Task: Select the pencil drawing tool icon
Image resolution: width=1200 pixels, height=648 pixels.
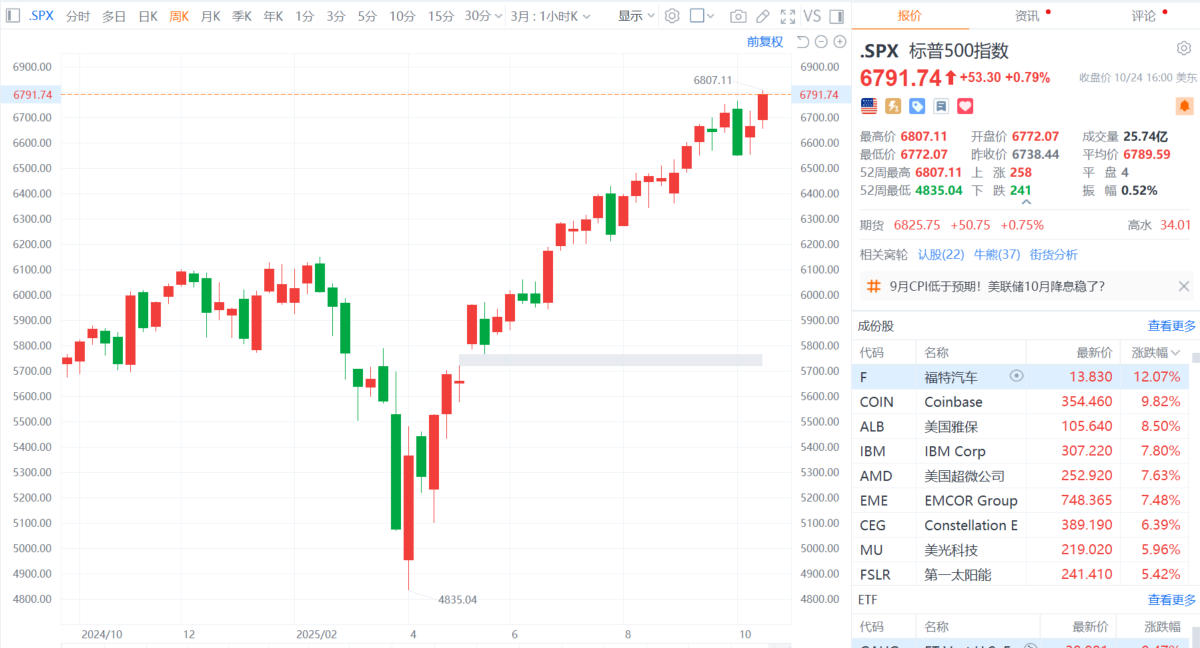Action: click(763, 16)
